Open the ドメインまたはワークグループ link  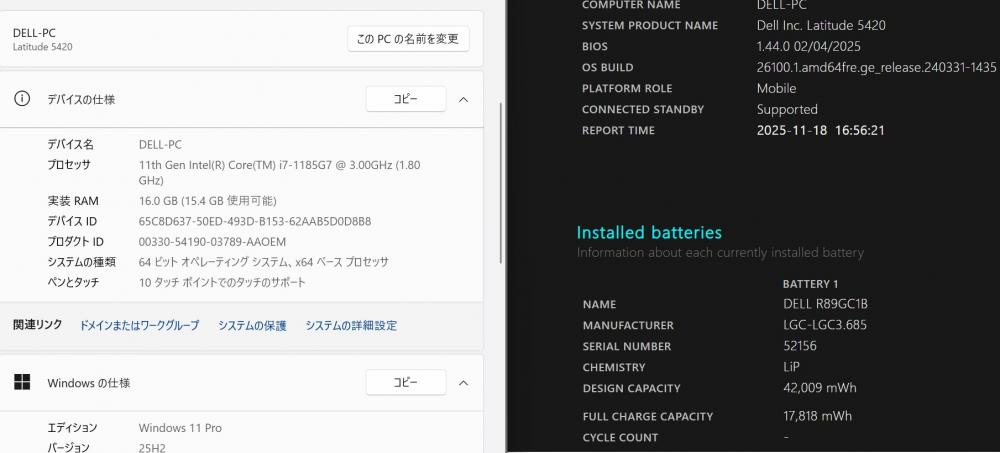[x=139, y=325]
